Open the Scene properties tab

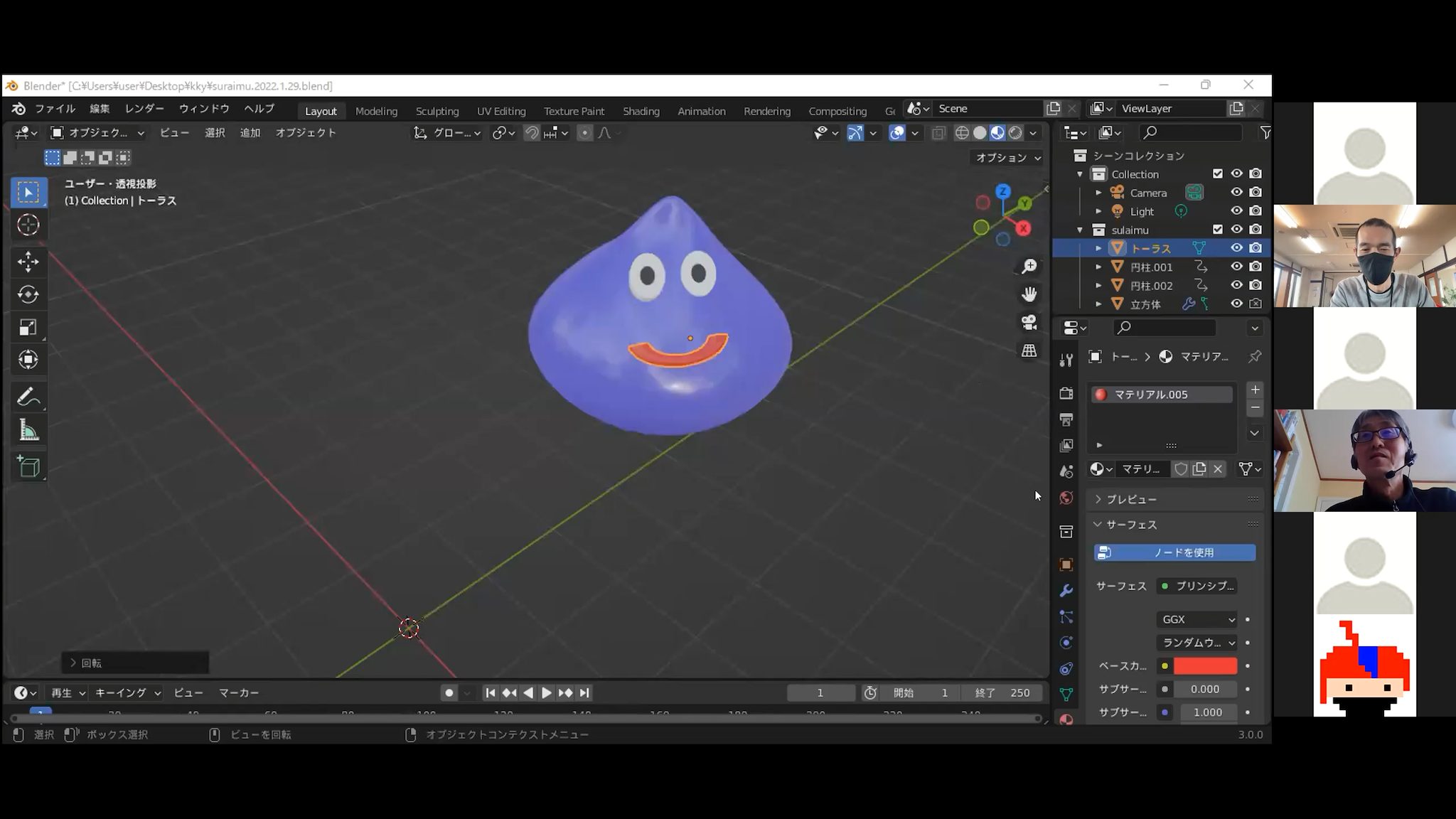(1066, 471)
